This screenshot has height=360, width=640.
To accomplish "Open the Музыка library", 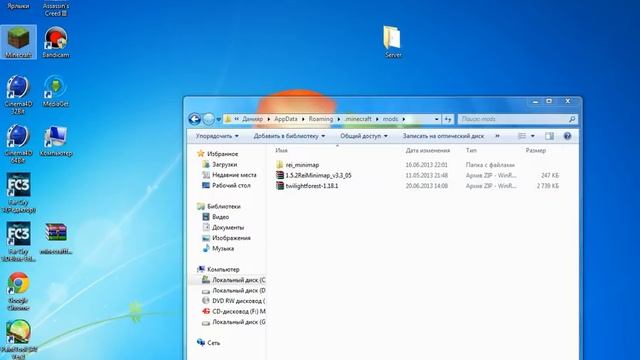I will [x=223, y=248].
